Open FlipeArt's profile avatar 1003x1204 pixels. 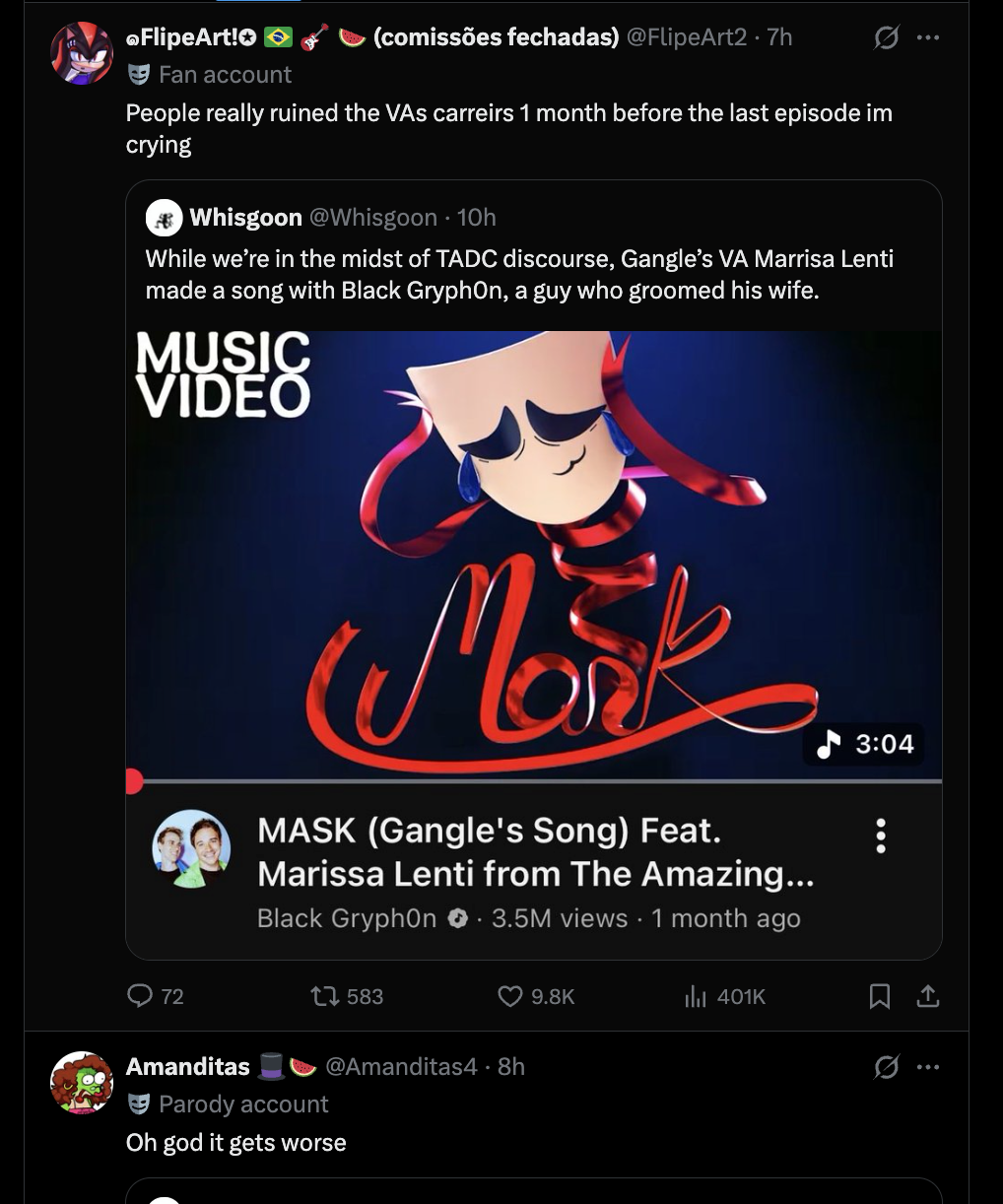(82, 53)
